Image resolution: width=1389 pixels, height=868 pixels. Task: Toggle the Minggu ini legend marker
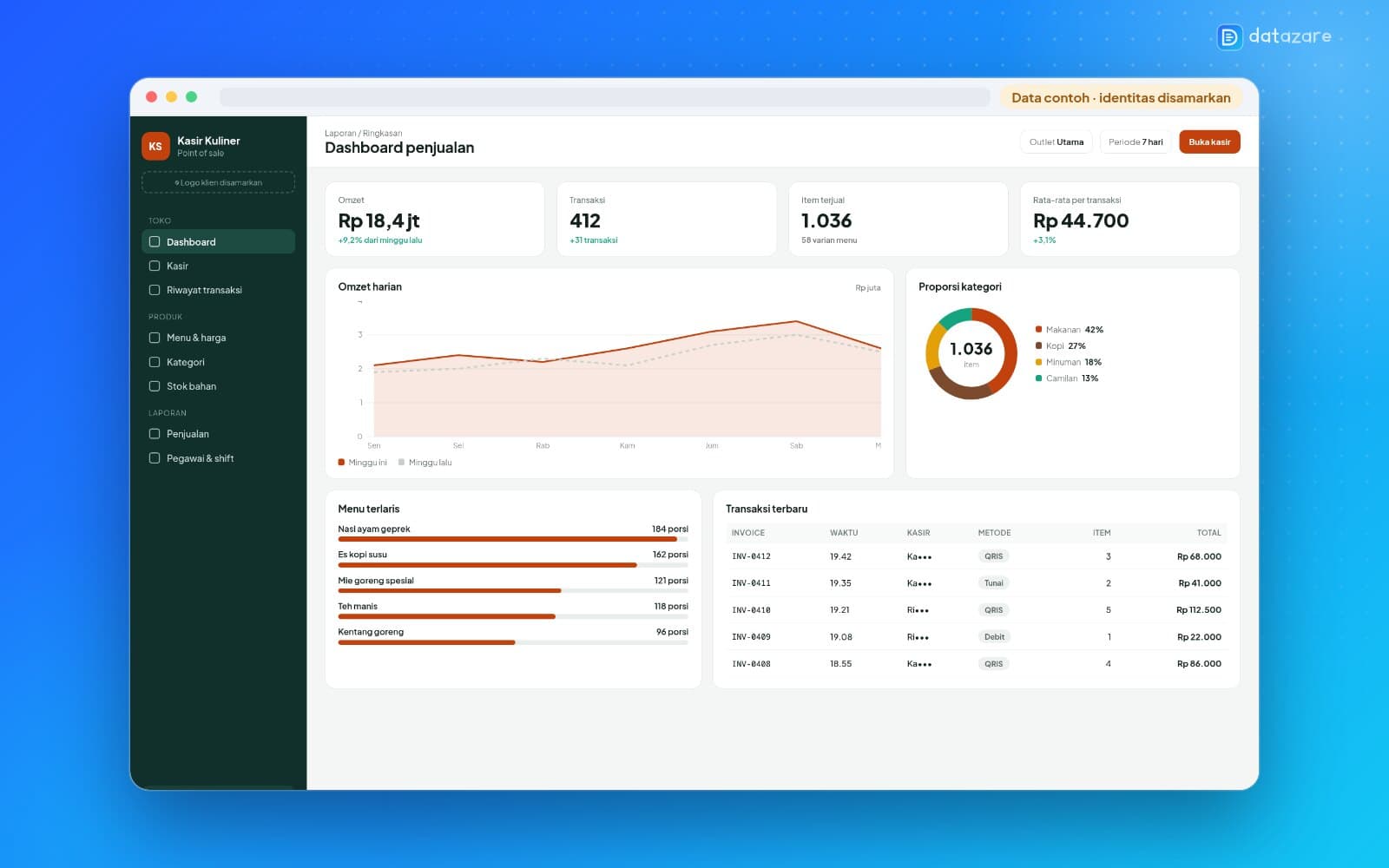click(341, 463)
